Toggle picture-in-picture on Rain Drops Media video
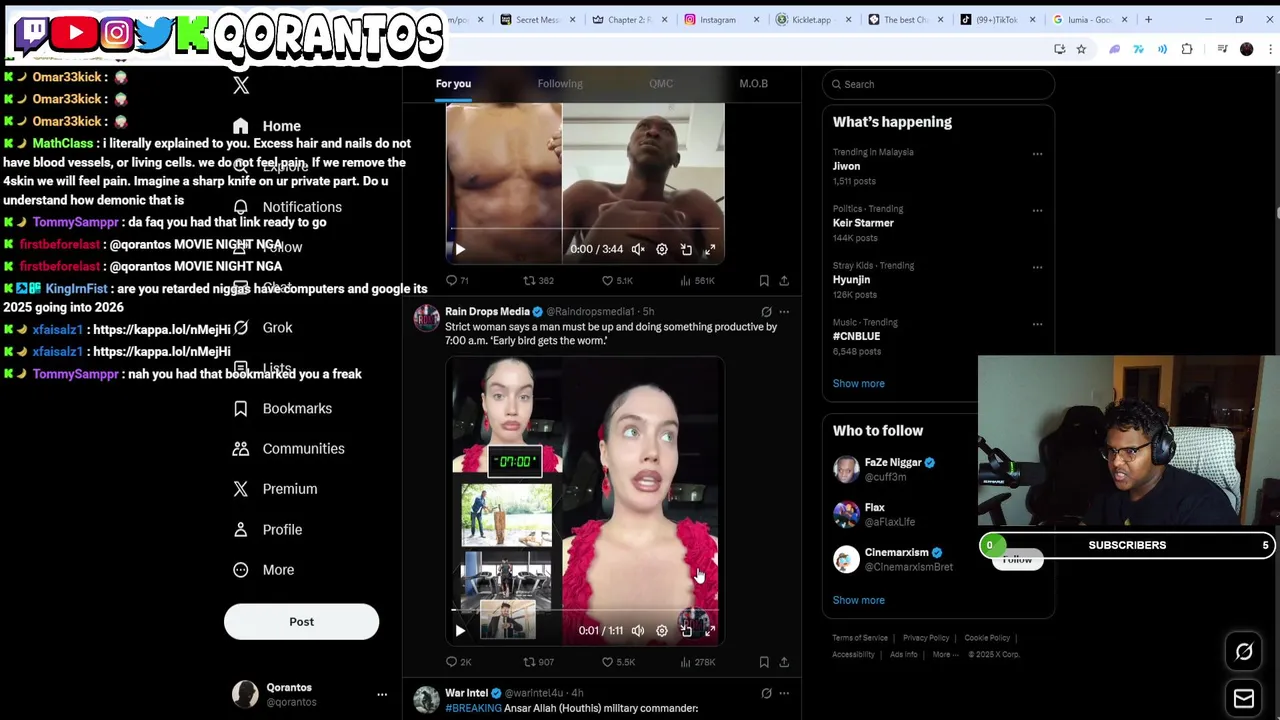Viewport: 1280px width, 720px height. (686, 631)
